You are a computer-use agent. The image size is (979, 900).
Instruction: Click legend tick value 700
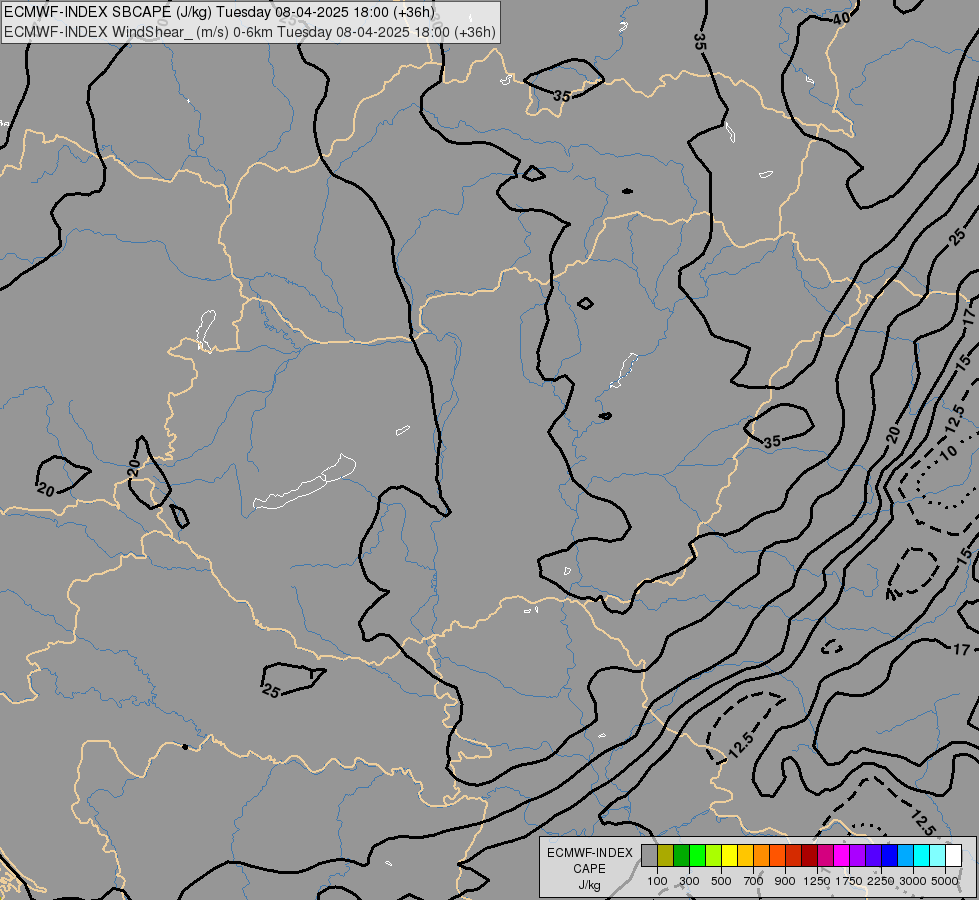754,881
